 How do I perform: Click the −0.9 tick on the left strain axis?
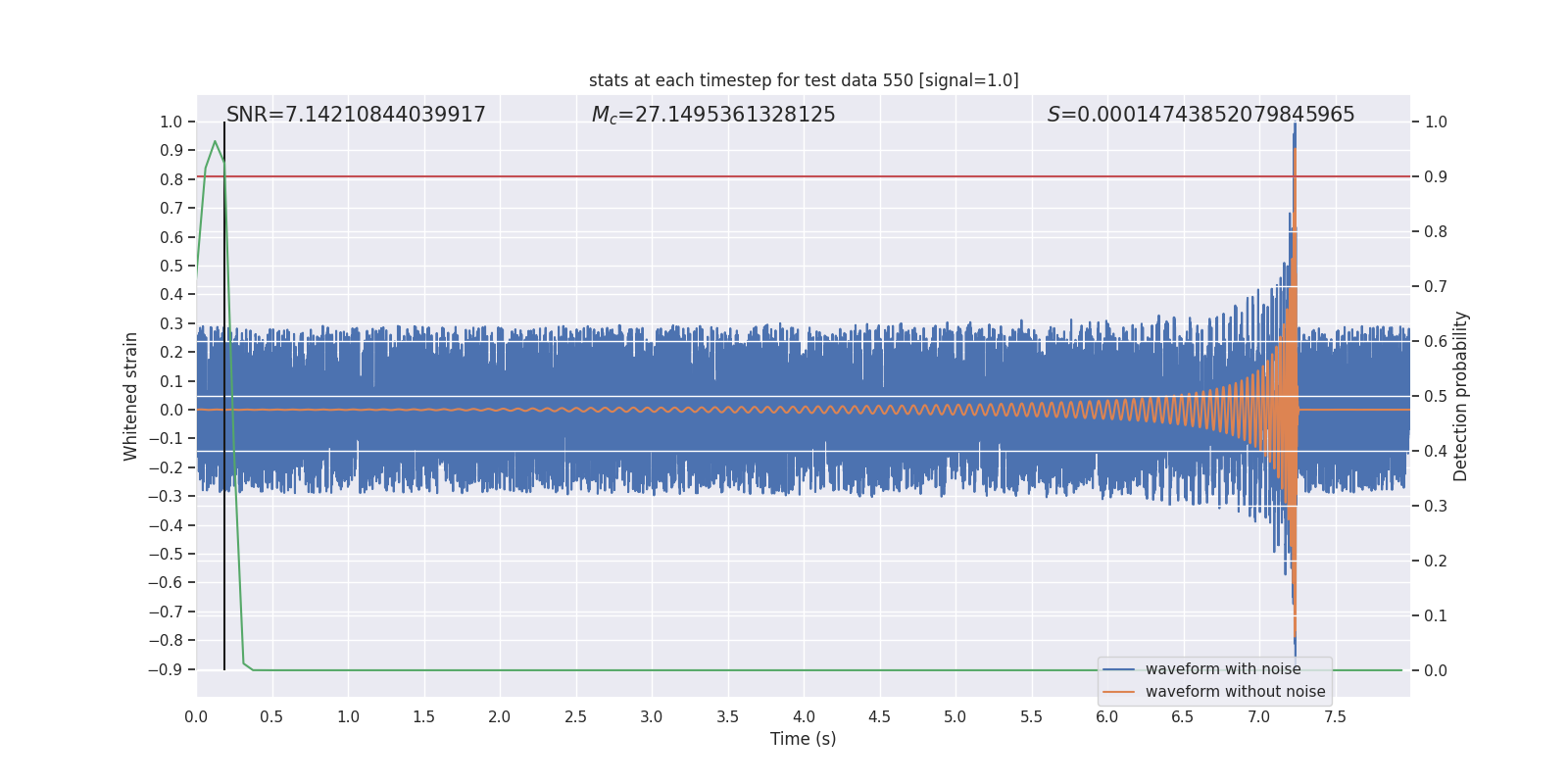165,670
